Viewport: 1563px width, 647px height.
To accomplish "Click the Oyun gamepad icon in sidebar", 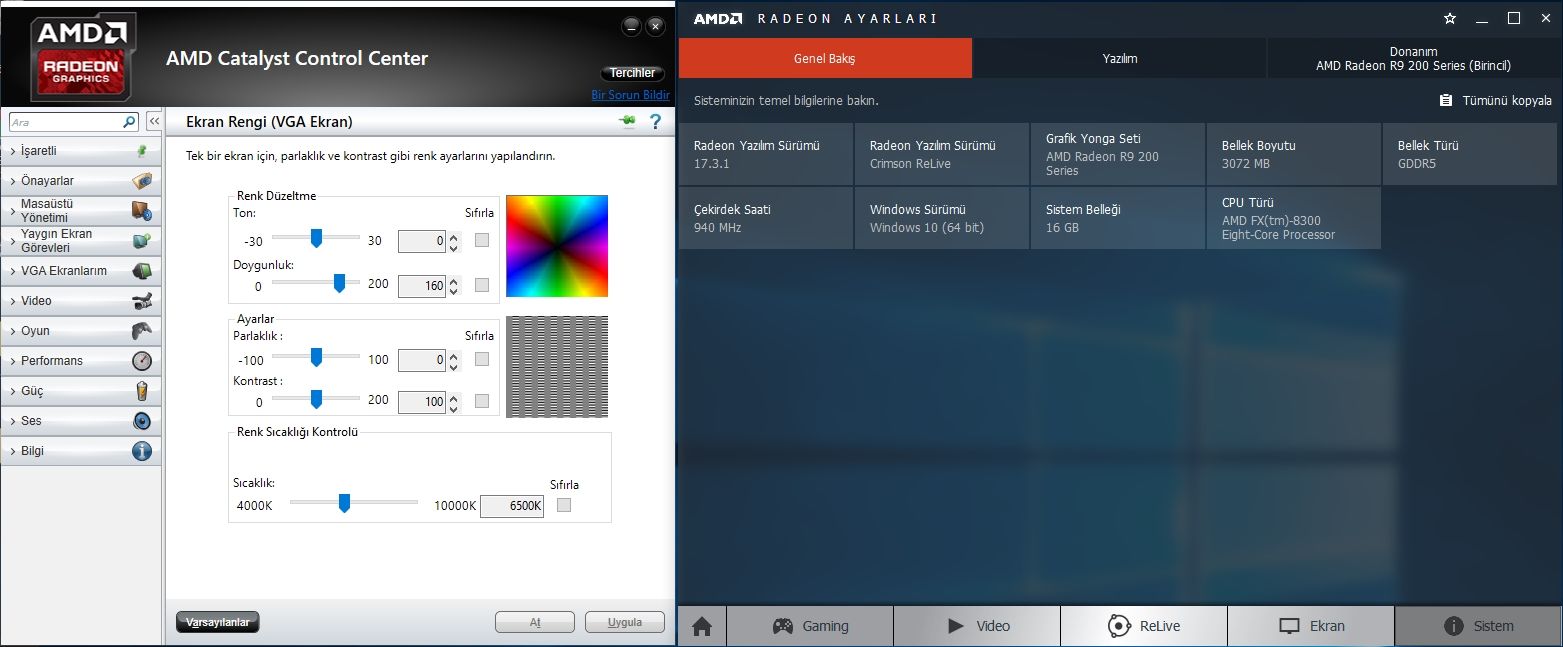I will [142, 331].
